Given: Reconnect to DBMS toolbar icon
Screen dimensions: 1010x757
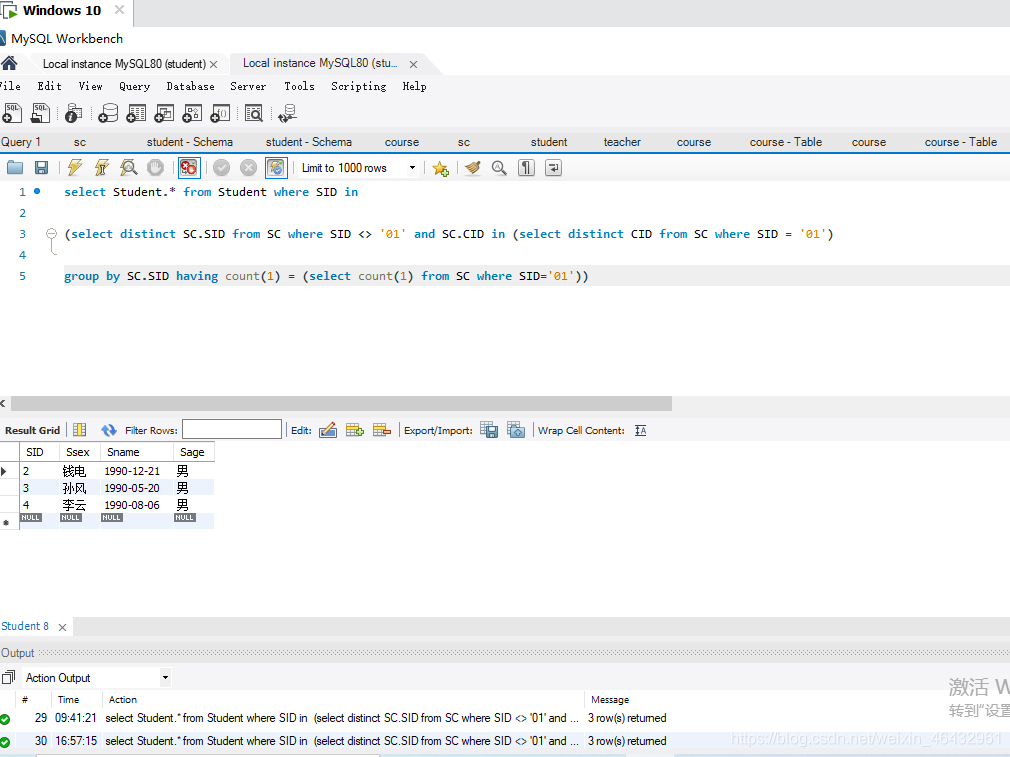Looking at the screenshot, I should (x=287, y=113).
